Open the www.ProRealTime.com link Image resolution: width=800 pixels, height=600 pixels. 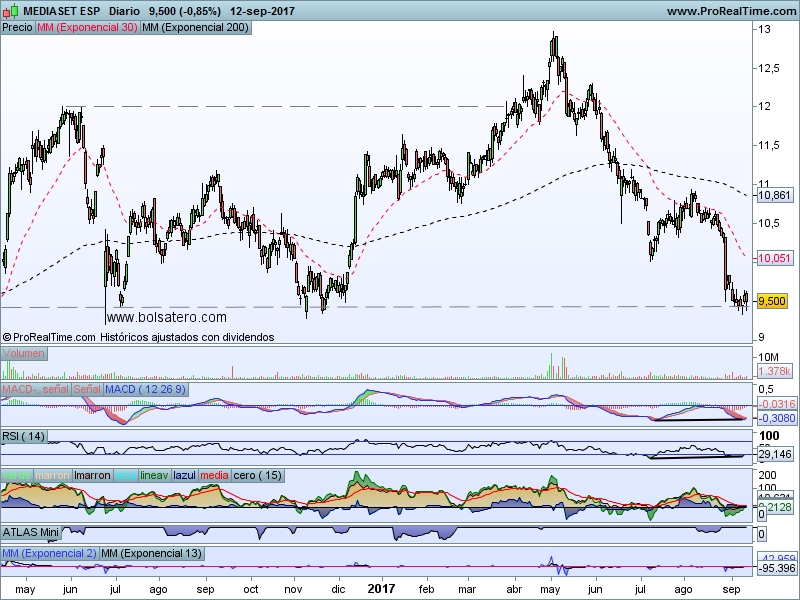tap(730, 11)
